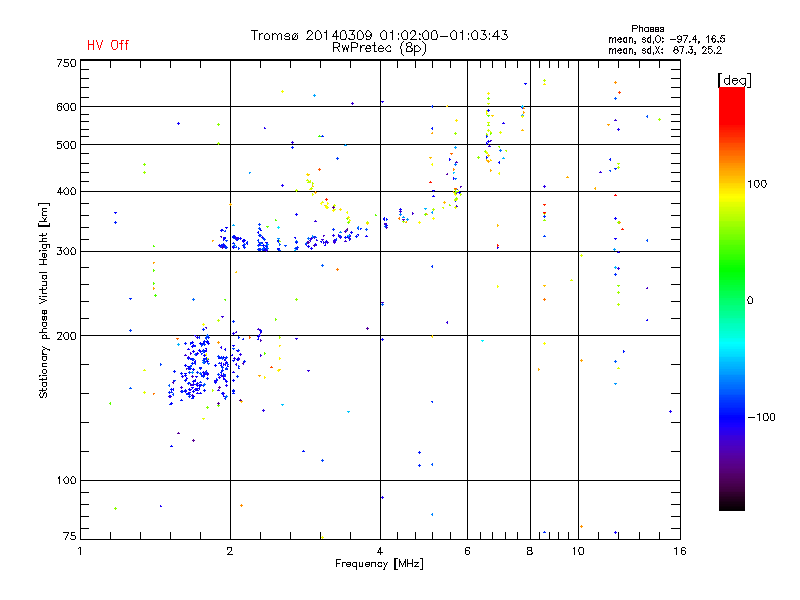
Task: Click the 'Stationary phase Virtual Height [km]' axis label
Action: [x=44, y=300]
